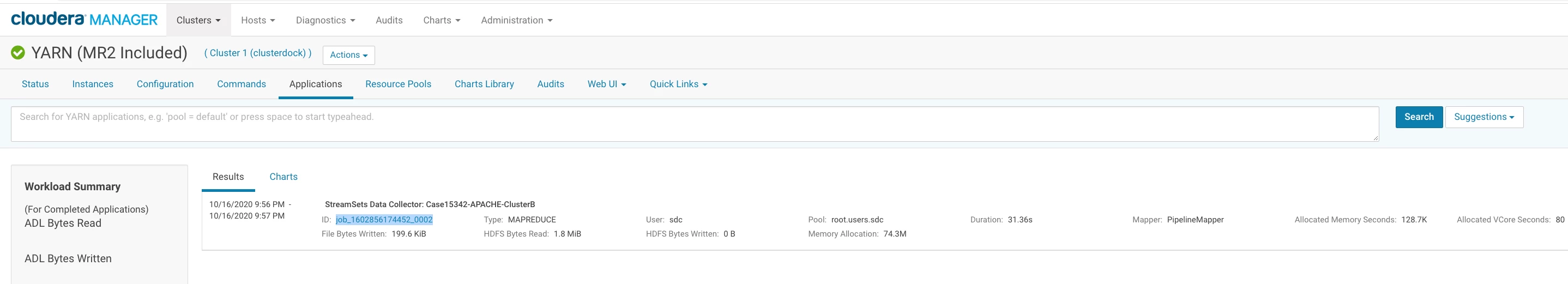
Task: Click the Workload Summary heading
Action: pos(73,186)
